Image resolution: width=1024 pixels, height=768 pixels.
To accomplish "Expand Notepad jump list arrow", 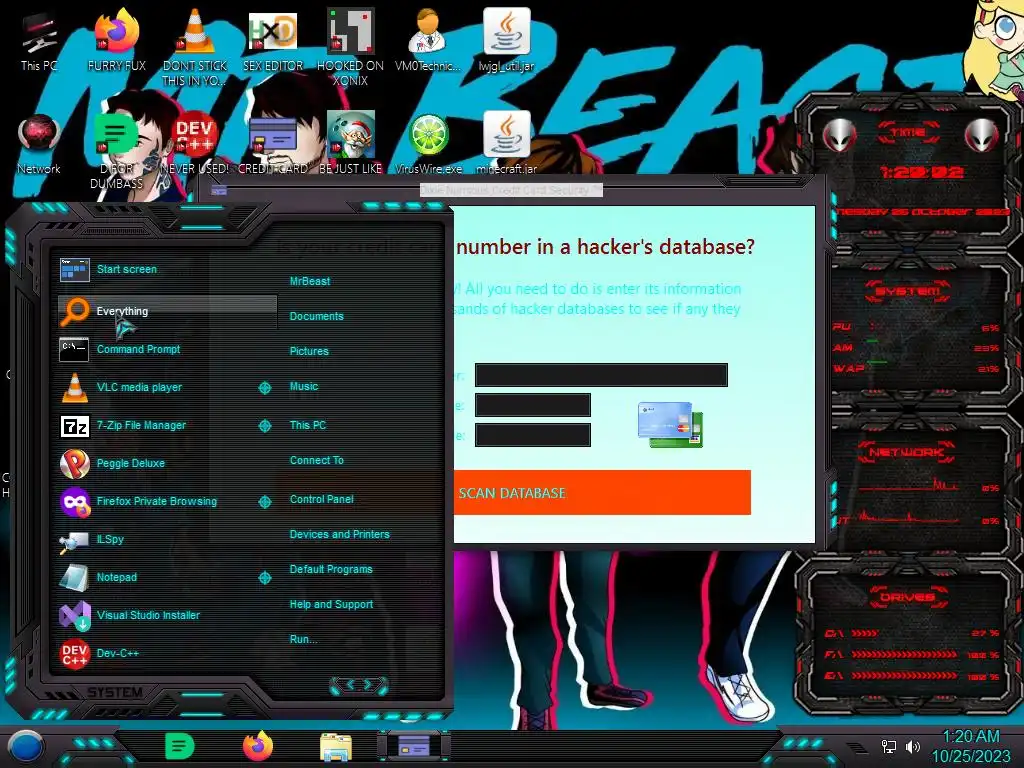I will [x=264, y=578].
